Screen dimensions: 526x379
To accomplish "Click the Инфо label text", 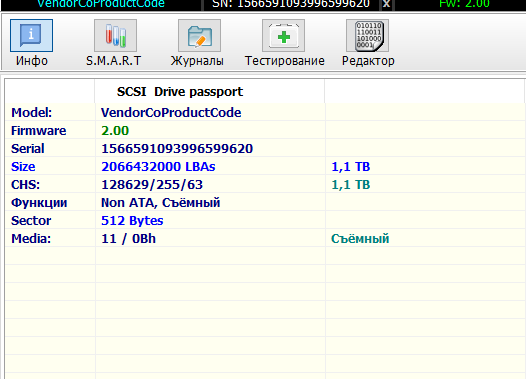I will click(x=32, y=61).
